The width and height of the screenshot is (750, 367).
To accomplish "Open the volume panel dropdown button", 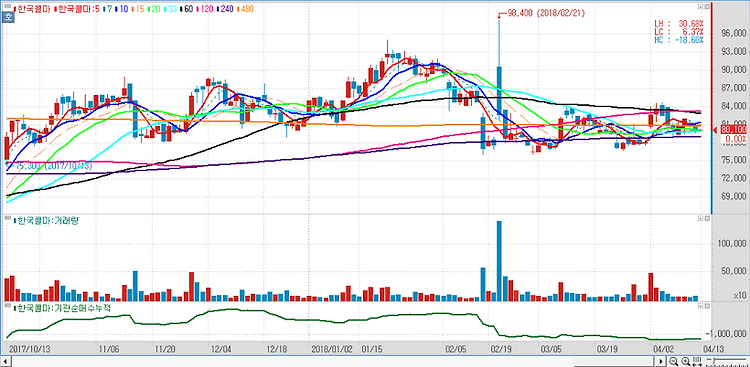I will tap(700, 218).
